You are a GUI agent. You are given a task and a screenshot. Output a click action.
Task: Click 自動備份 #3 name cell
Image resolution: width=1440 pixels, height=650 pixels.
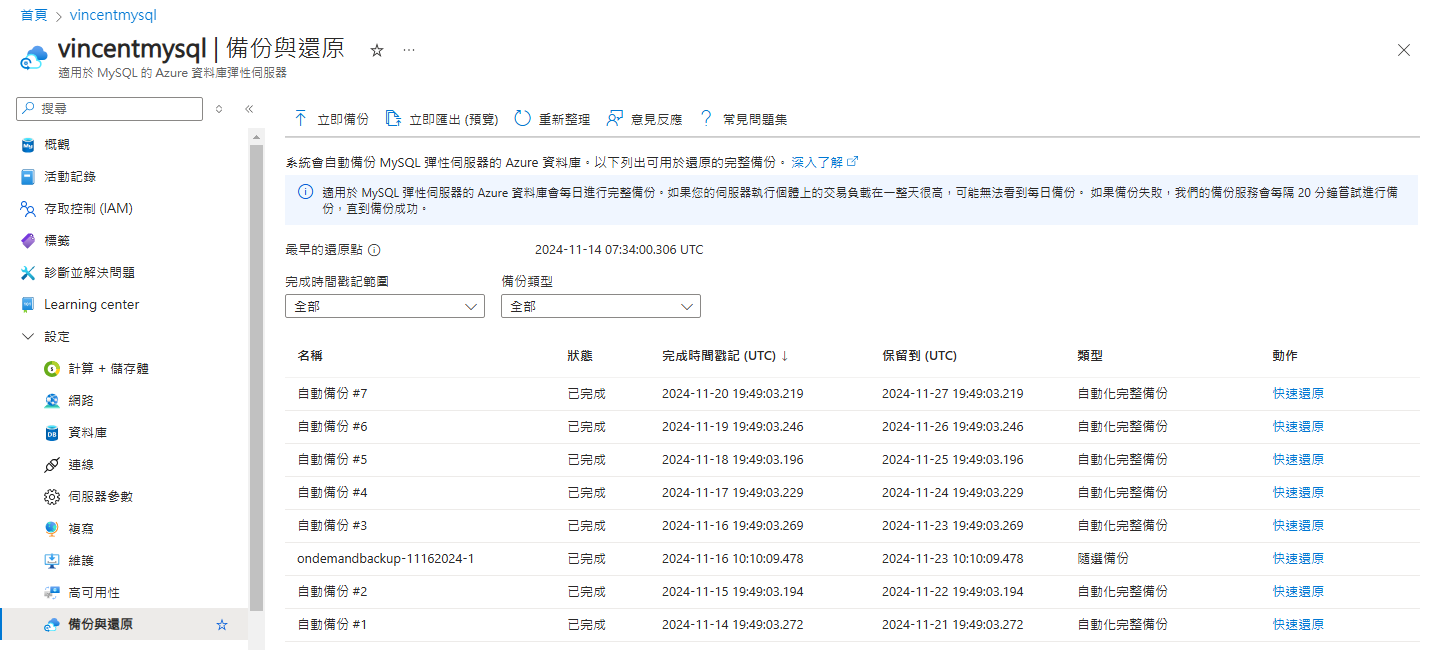point(332,526)
